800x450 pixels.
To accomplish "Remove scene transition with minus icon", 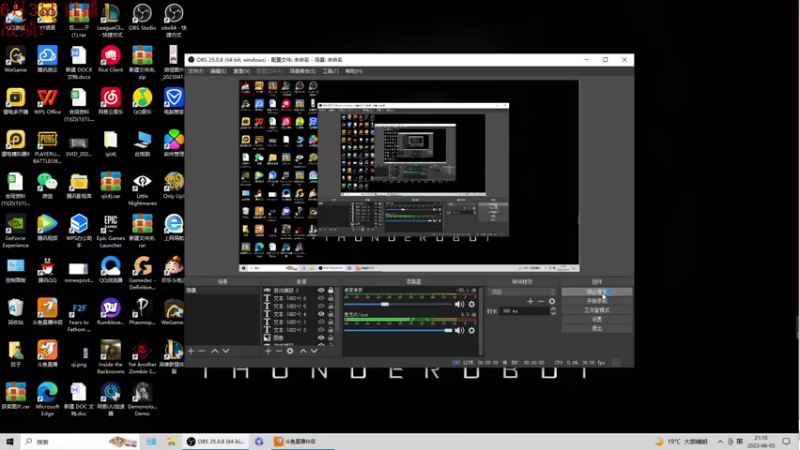I will pyautogui.click(x=541, y=302).
